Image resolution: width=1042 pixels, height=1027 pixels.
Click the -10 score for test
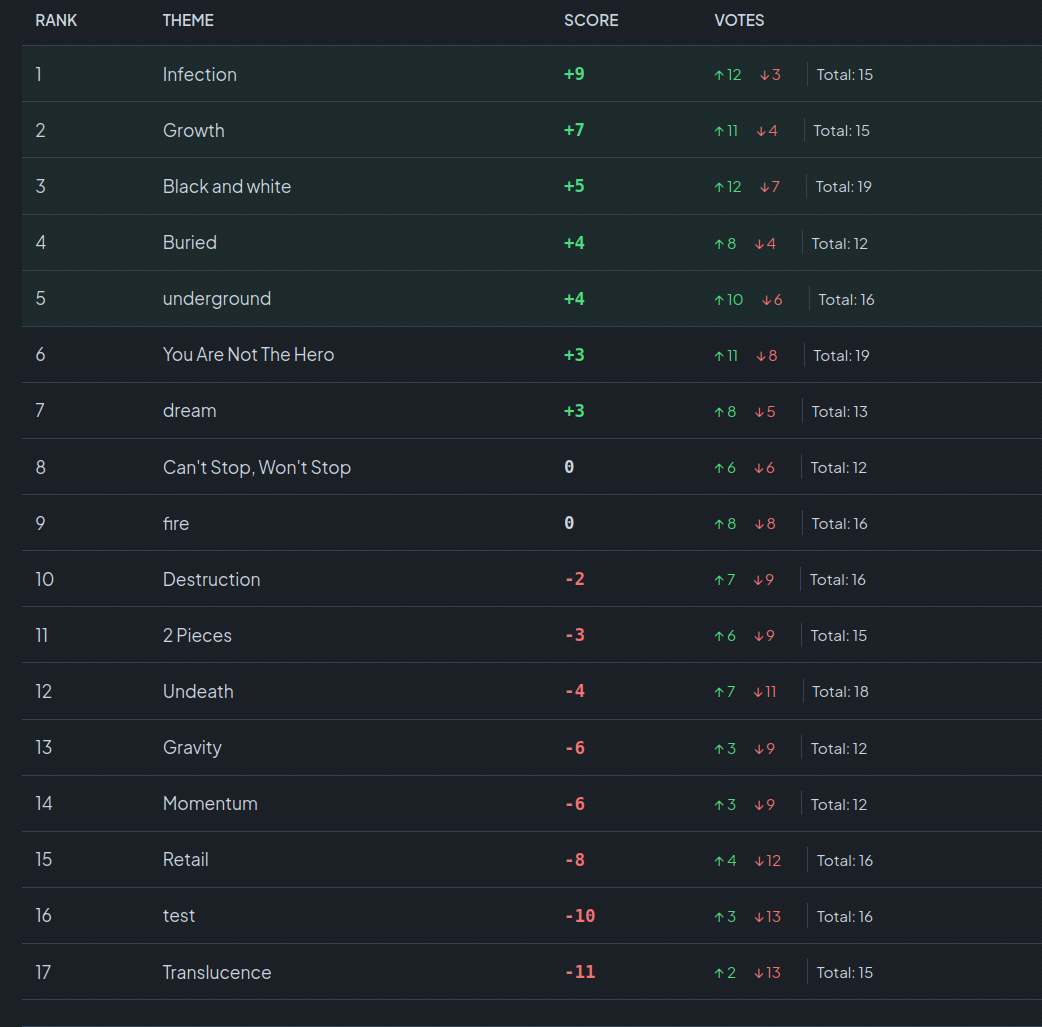click(x=580, y=916)
